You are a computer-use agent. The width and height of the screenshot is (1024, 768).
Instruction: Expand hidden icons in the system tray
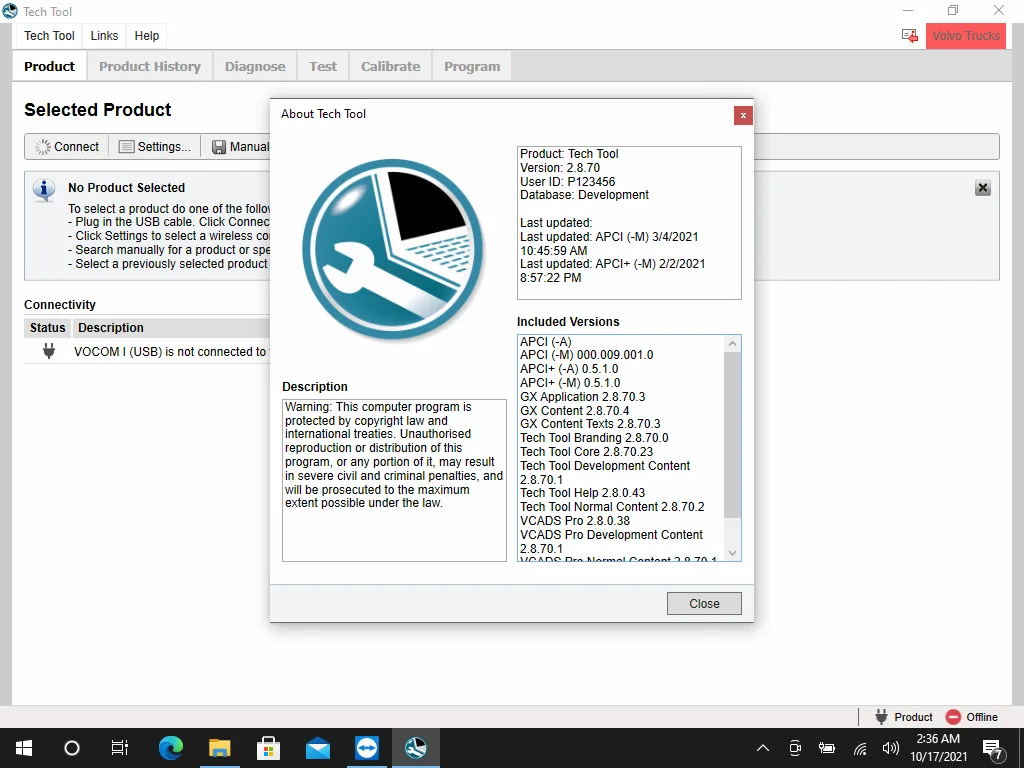click(x=762, y=747)
